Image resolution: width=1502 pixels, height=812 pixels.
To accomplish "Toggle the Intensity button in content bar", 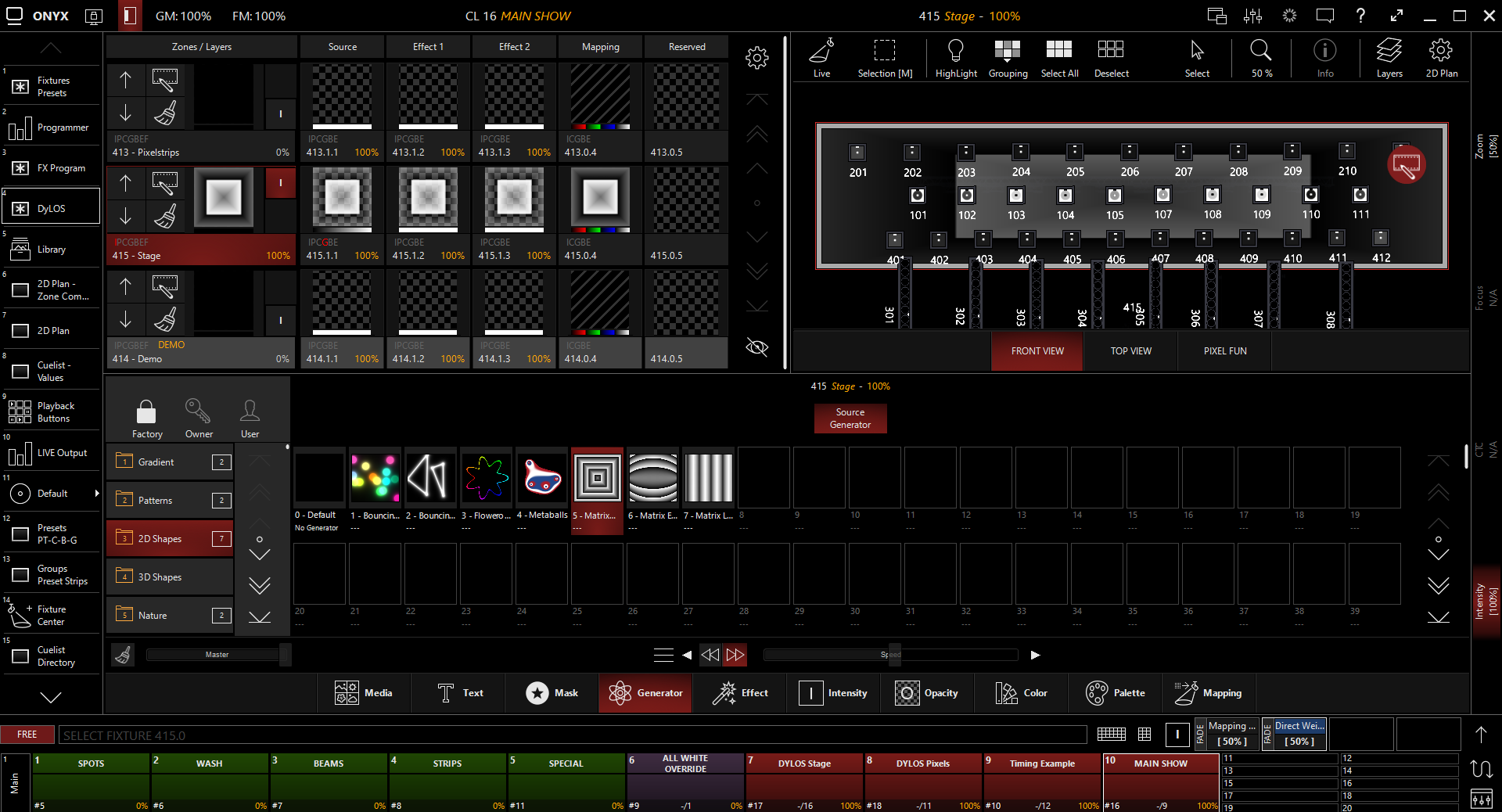I will [x=833, y=692].
